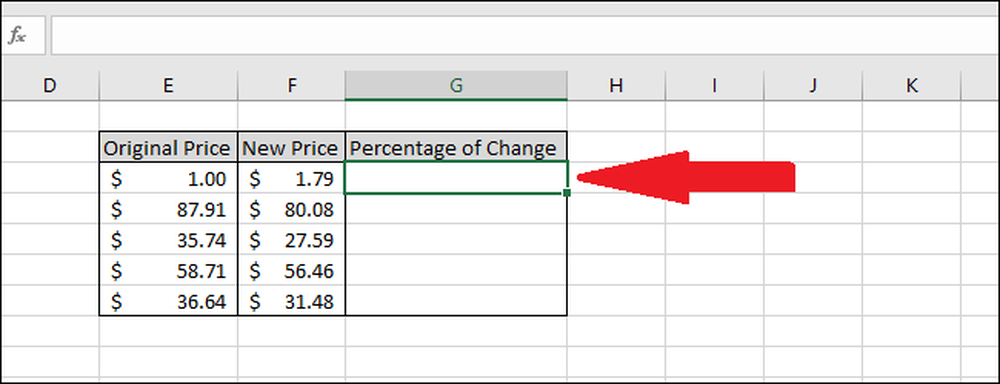1000x384 pixels.
Task: Click inside the formula bar input
Action: [525, 36]
